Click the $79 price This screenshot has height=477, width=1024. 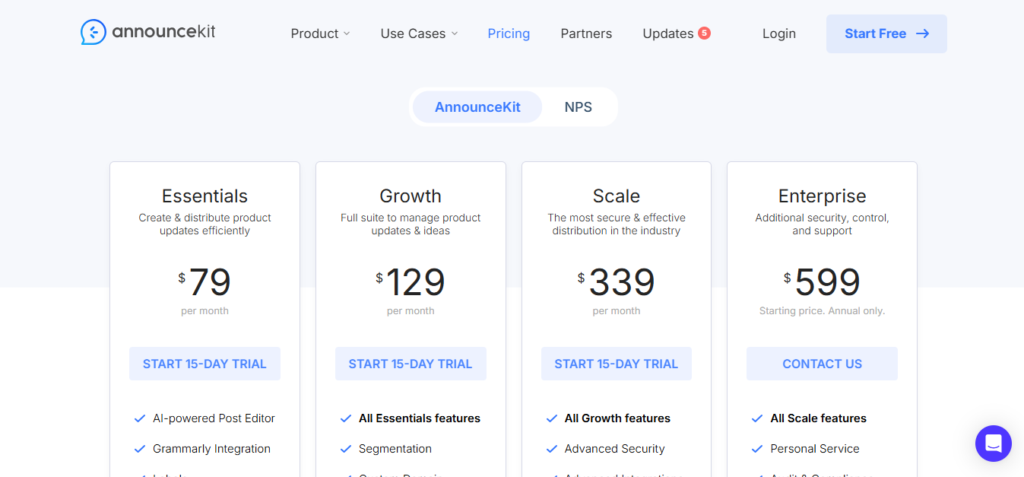coord(204,283)
